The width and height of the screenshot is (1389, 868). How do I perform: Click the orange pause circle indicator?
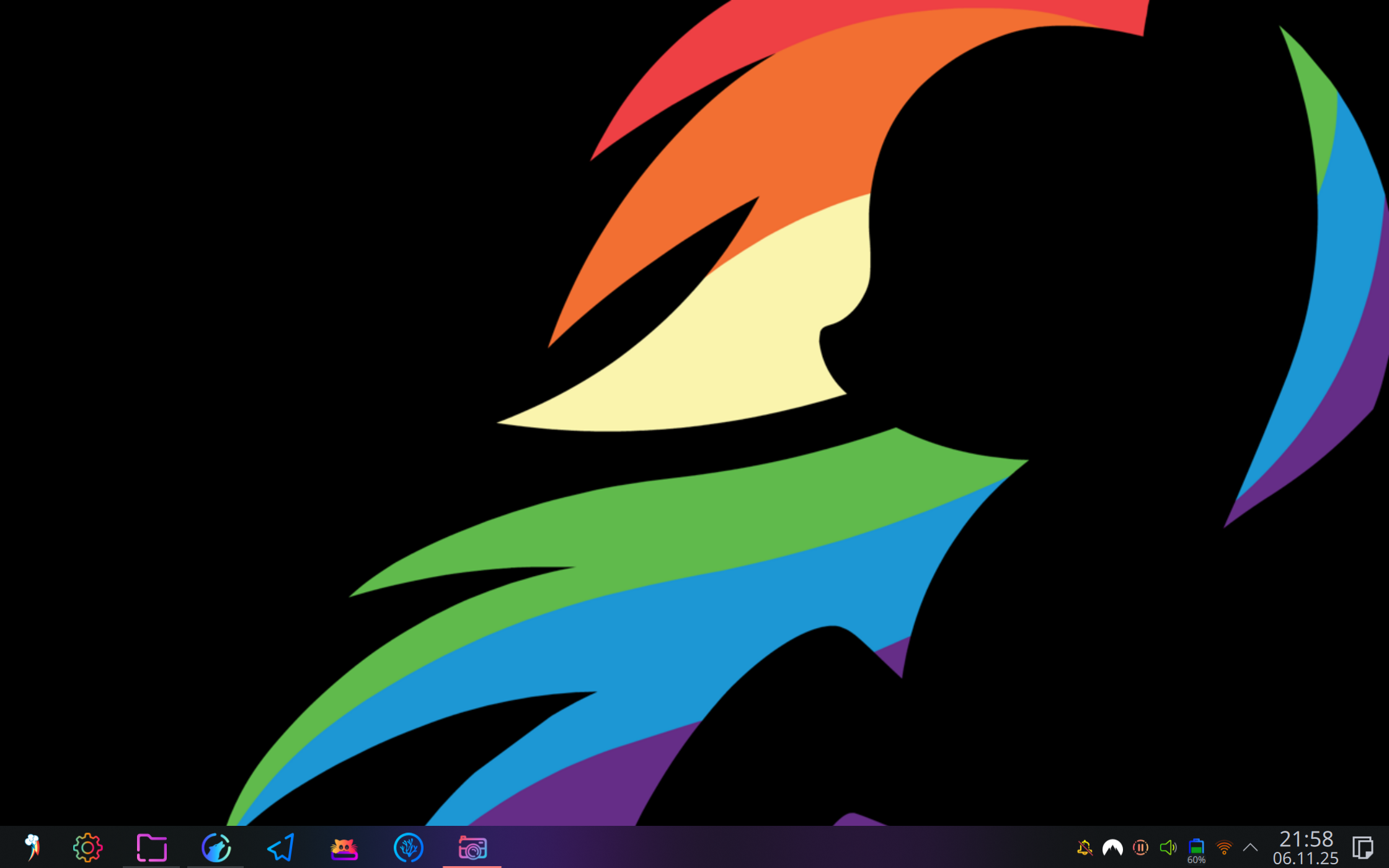[1140, 848]
